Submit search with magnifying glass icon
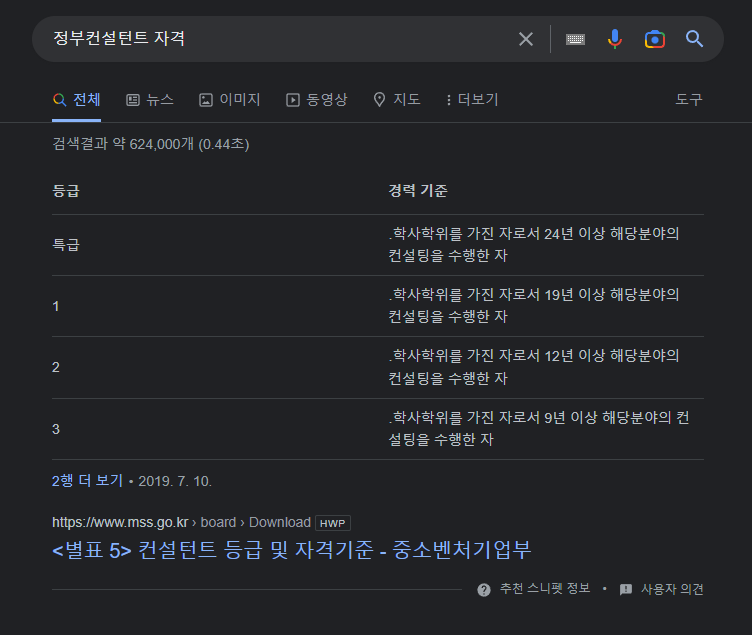 694,39
